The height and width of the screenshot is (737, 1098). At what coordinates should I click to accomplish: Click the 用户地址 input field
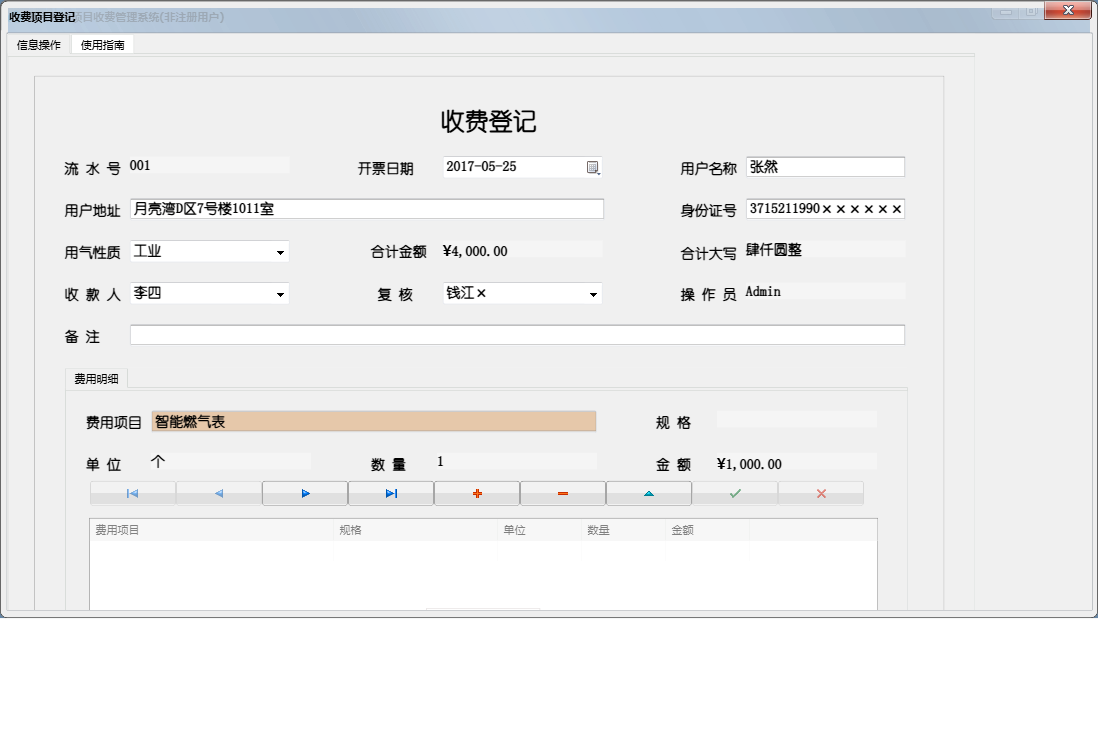click(367, 209)
